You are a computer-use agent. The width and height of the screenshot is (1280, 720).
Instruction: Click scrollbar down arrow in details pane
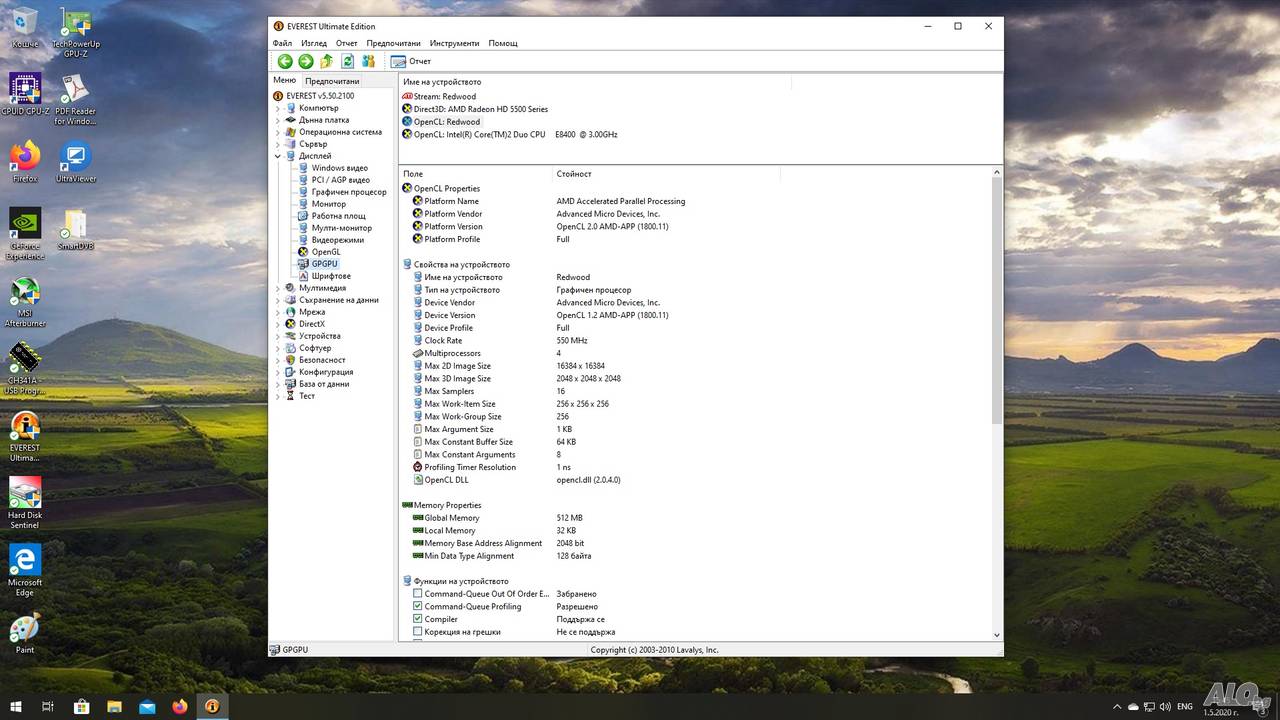click(996, 635)
